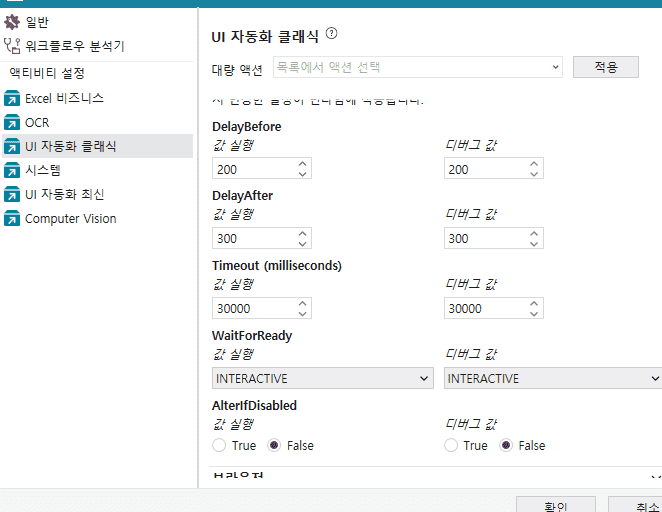Click the Timeout 값 실행 input field
662x512 pixels.
click(253, 309)
